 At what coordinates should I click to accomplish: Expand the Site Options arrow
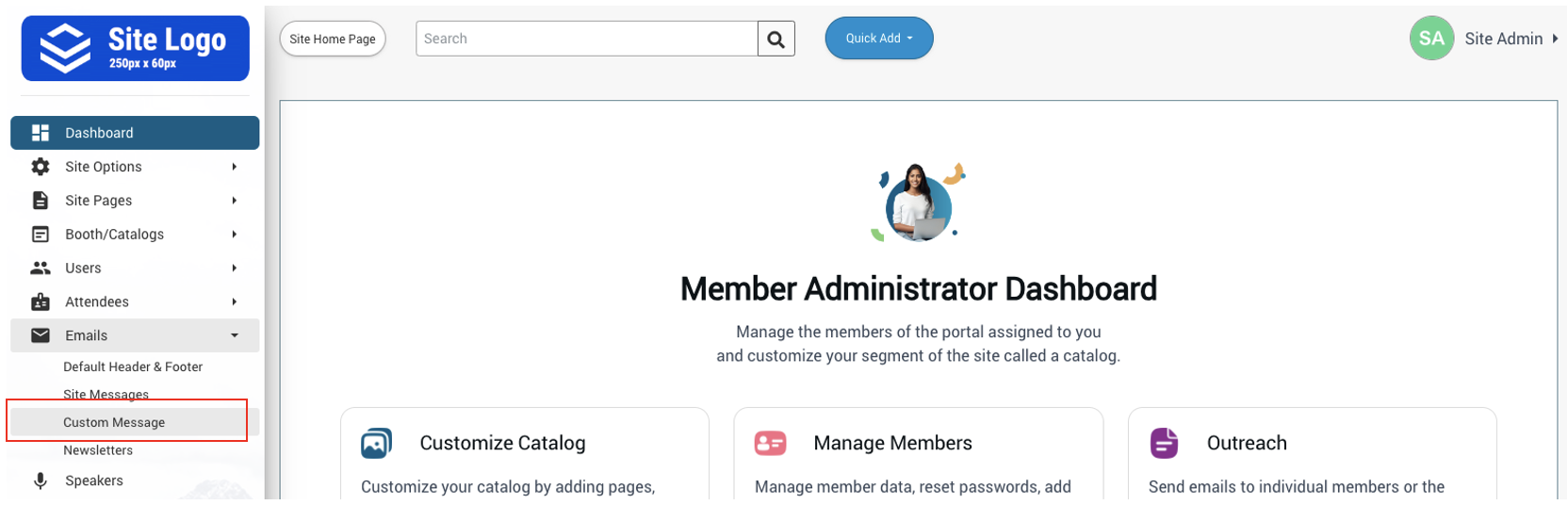234,167
